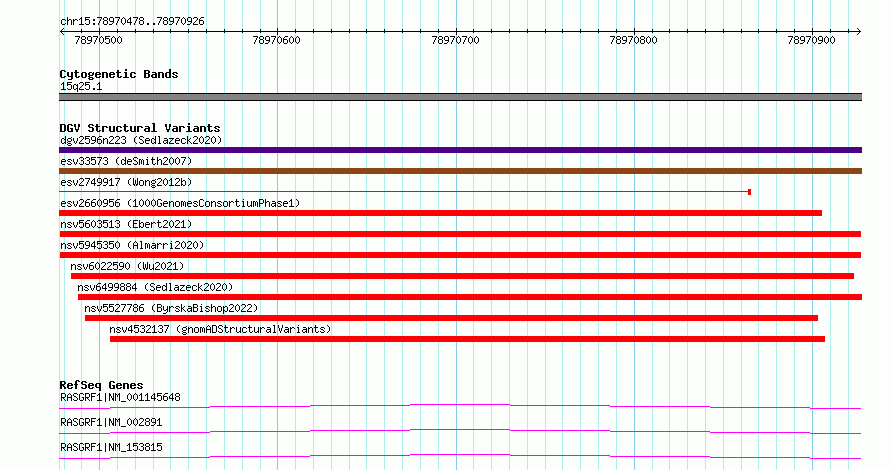Click ruler tick label 78970700
Image resolution: width=890 pixels, height=470 pixels.
tap(455, 40)
